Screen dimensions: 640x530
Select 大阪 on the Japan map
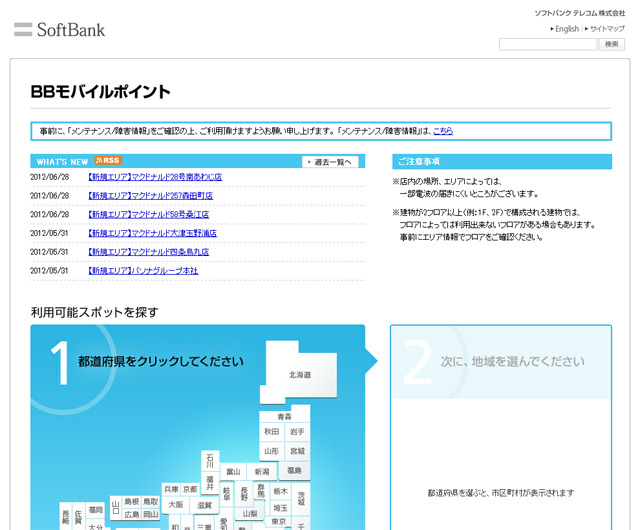click(x=176, y=504)
